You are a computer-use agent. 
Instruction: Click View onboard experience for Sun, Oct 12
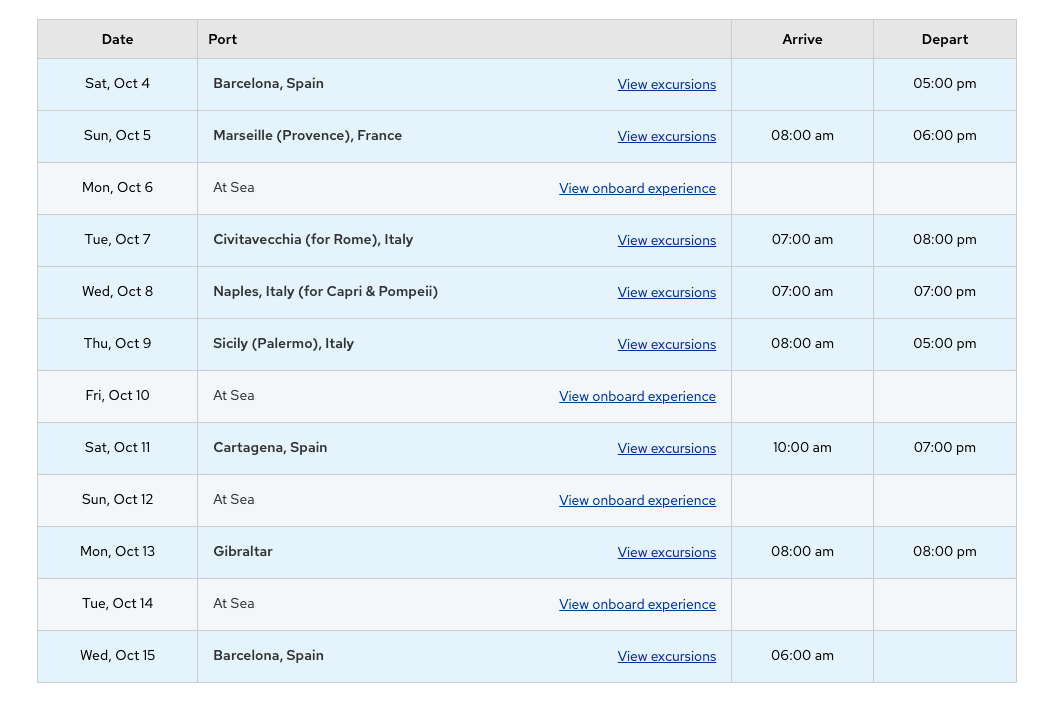637,500
